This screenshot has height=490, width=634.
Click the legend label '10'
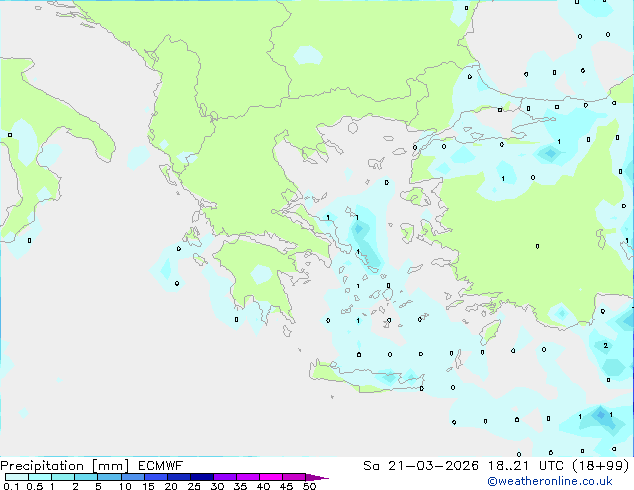tap(125, 486)
